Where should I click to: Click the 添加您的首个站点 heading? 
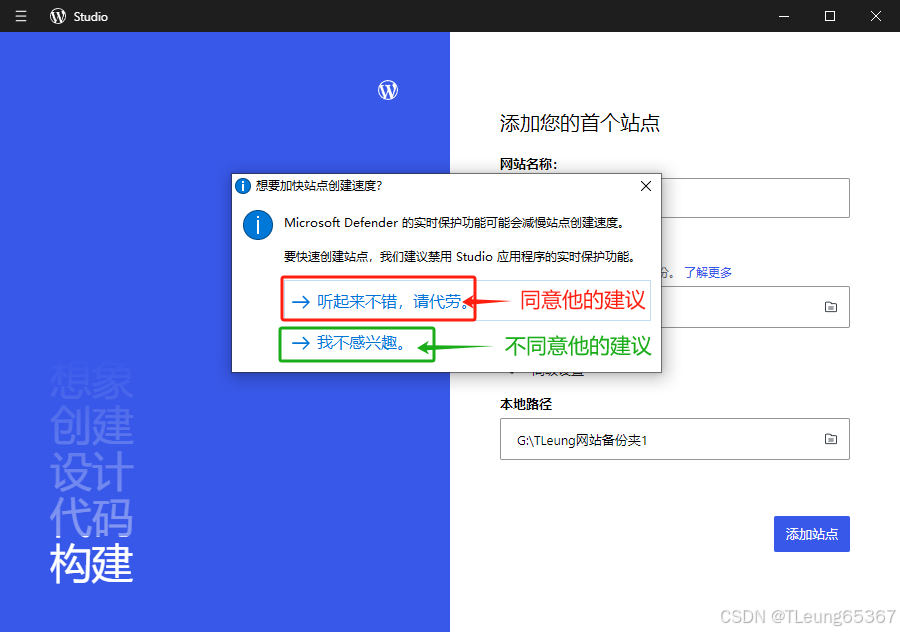point(580,123)
